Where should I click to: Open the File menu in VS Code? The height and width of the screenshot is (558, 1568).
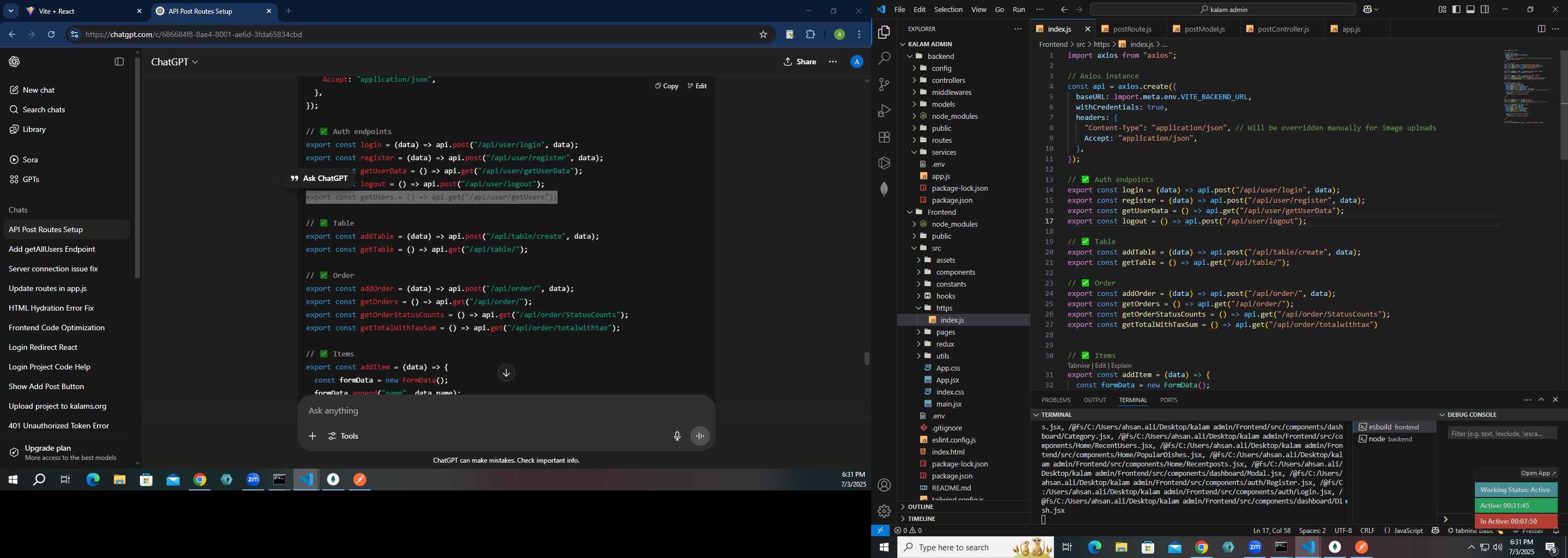pyautogui.click(x=899, y=9)
